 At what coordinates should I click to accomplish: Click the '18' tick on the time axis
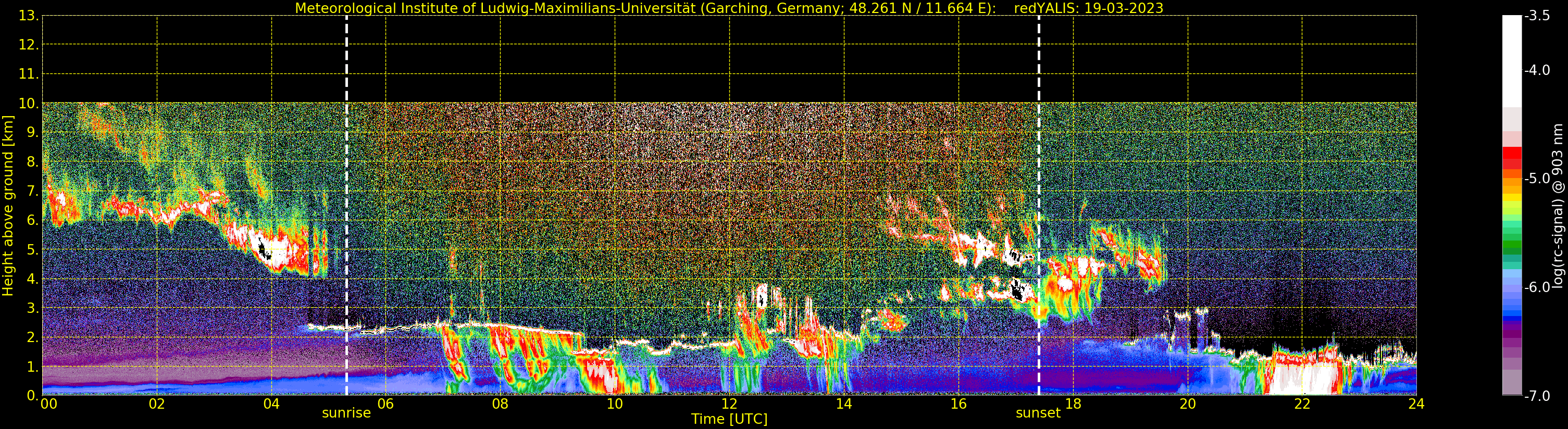pos(1073,404)
